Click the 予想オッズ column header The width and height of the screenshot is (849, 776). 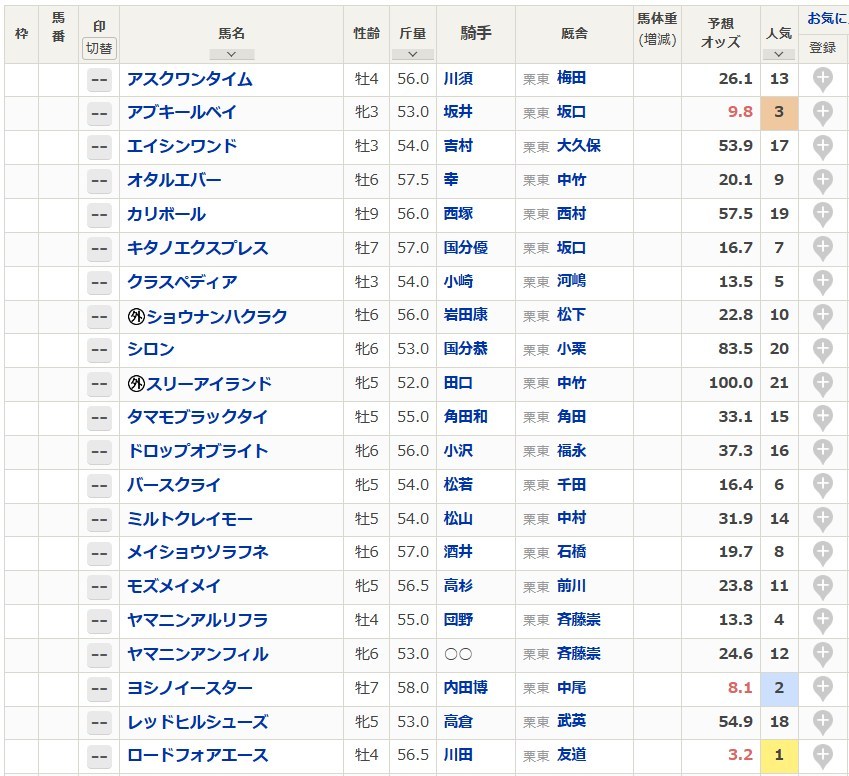click(721, 33)
